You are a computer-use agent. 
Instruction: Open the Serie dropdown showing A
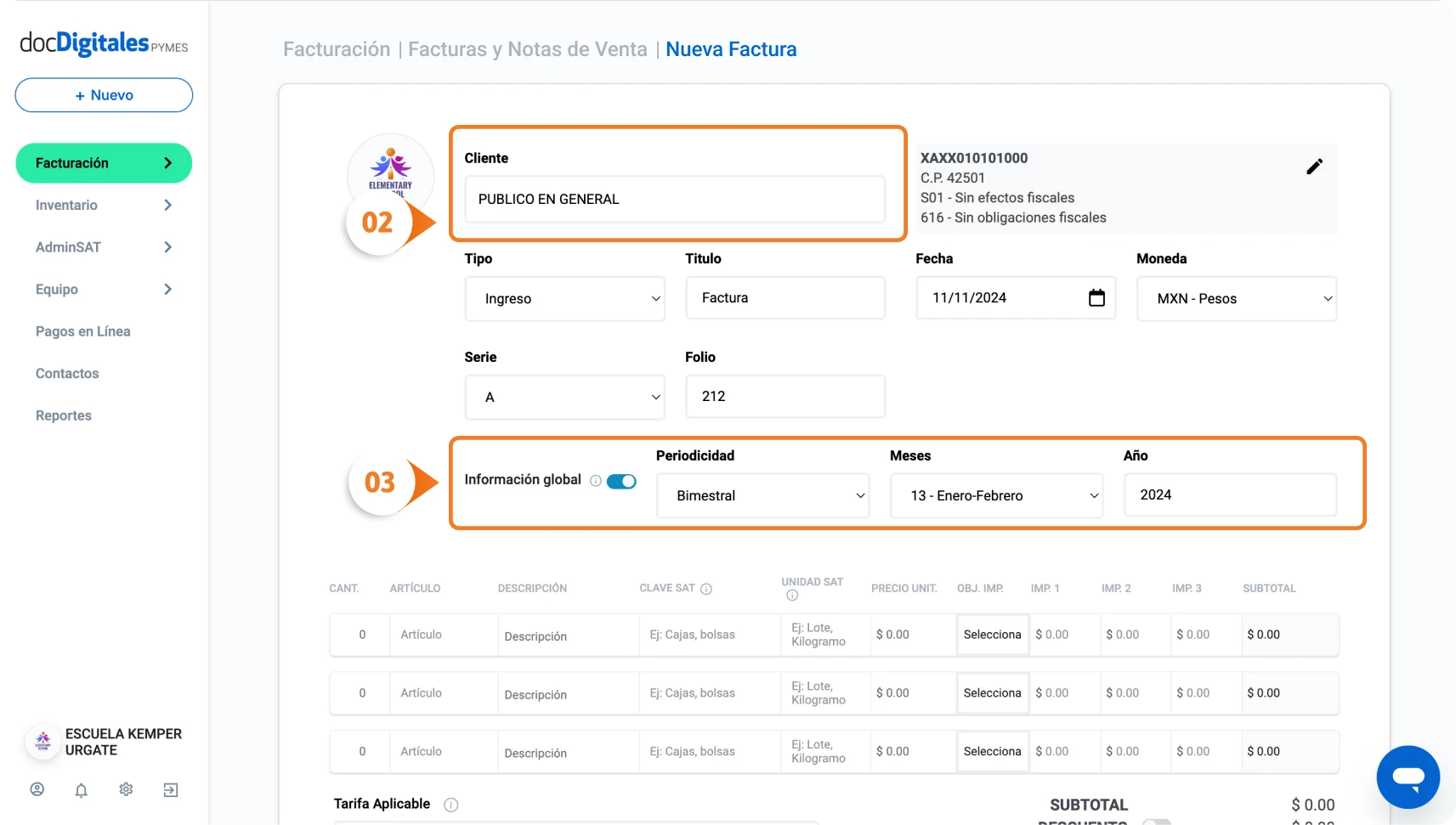pyautogui.click(x=564, y=397)
